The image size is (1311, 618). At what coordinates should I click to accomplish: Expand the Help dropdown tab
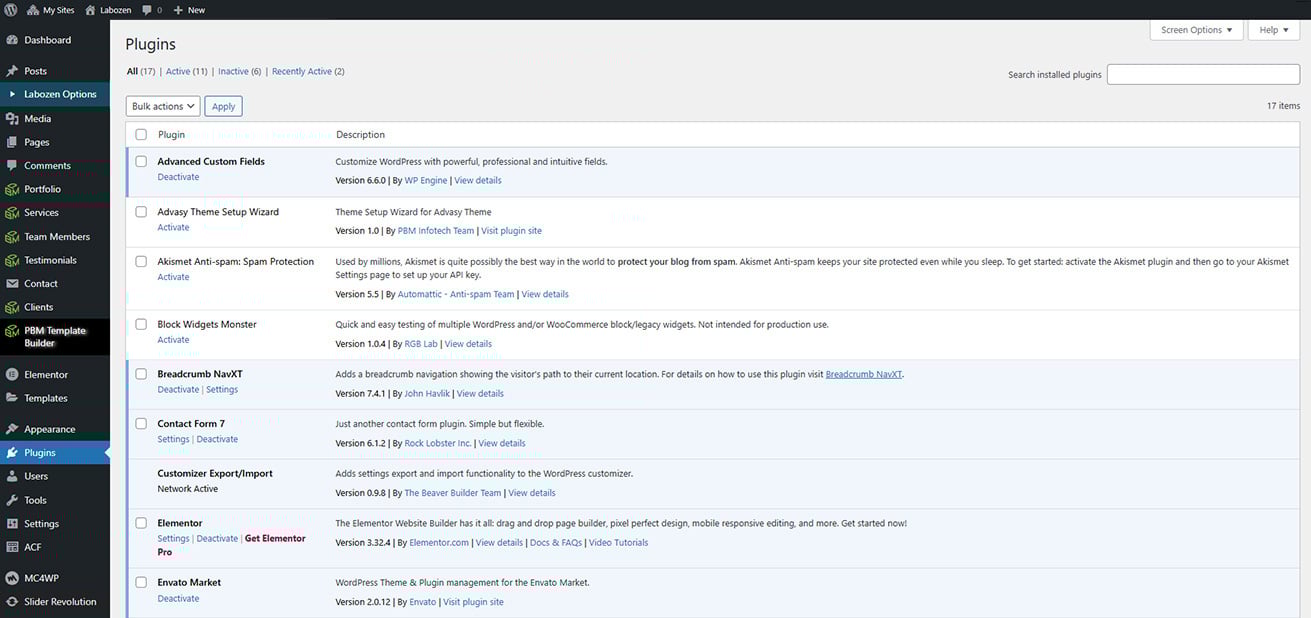pyautogui.click(x=1273, y=30)
